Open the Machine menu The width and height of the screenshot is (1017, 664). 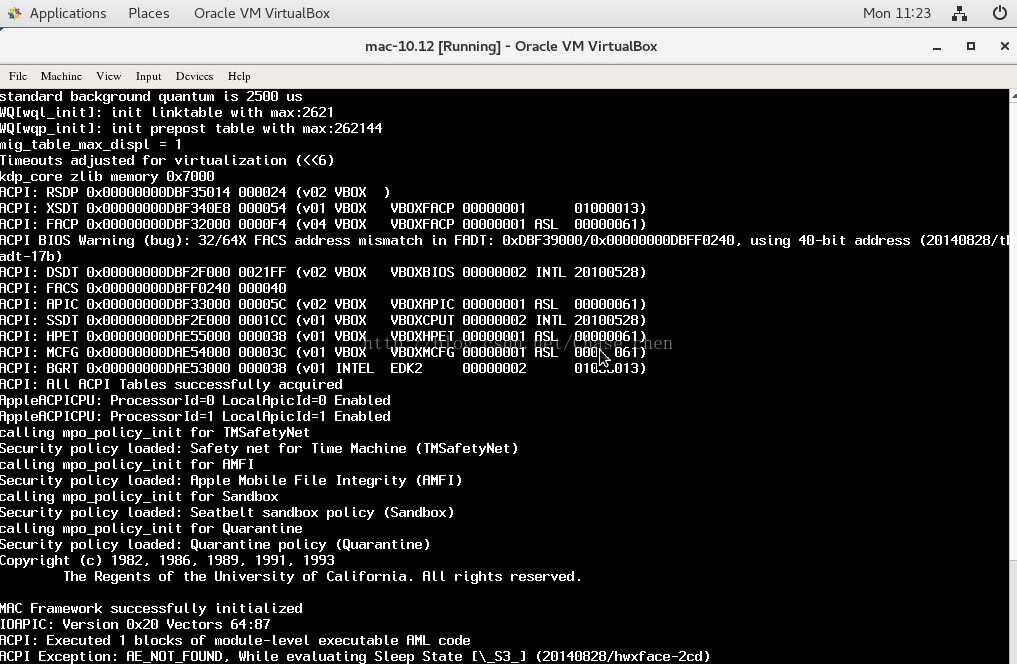click(61, 76)
